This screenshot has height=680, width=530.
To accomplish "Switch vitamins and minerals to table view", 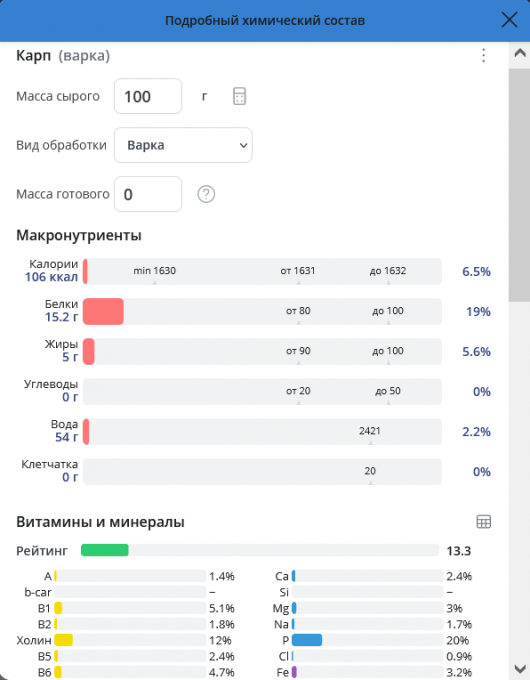I will tap(484, 522).
